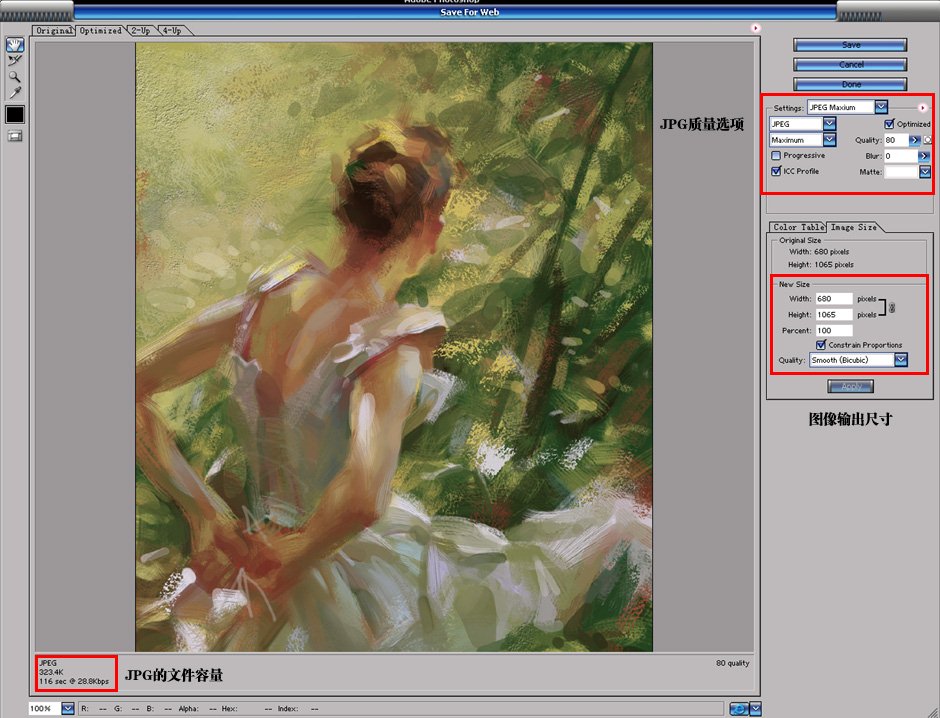Open the Smooth (Bicubic) quality dropdown
Image resolution: width=940 pixels, height=718 pixels.
(x=858, y=360)
